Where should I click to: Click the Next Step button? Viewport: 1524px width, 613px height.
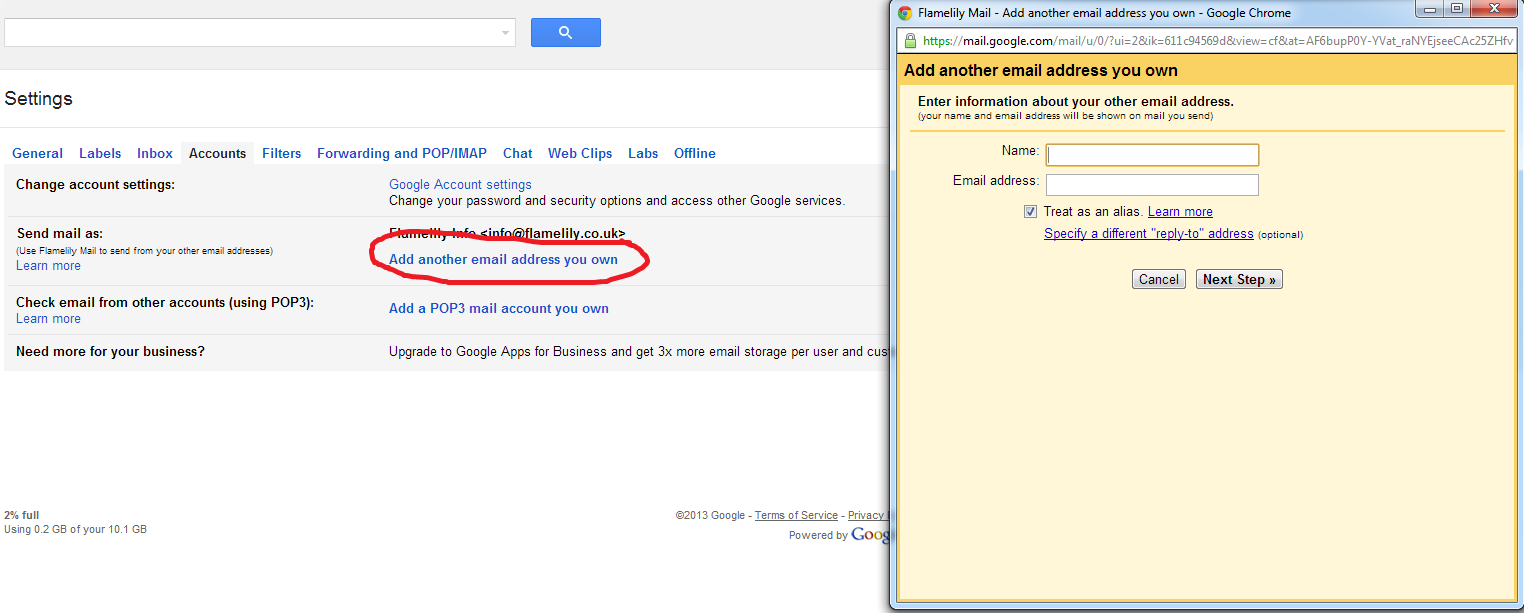[1238, 280]
